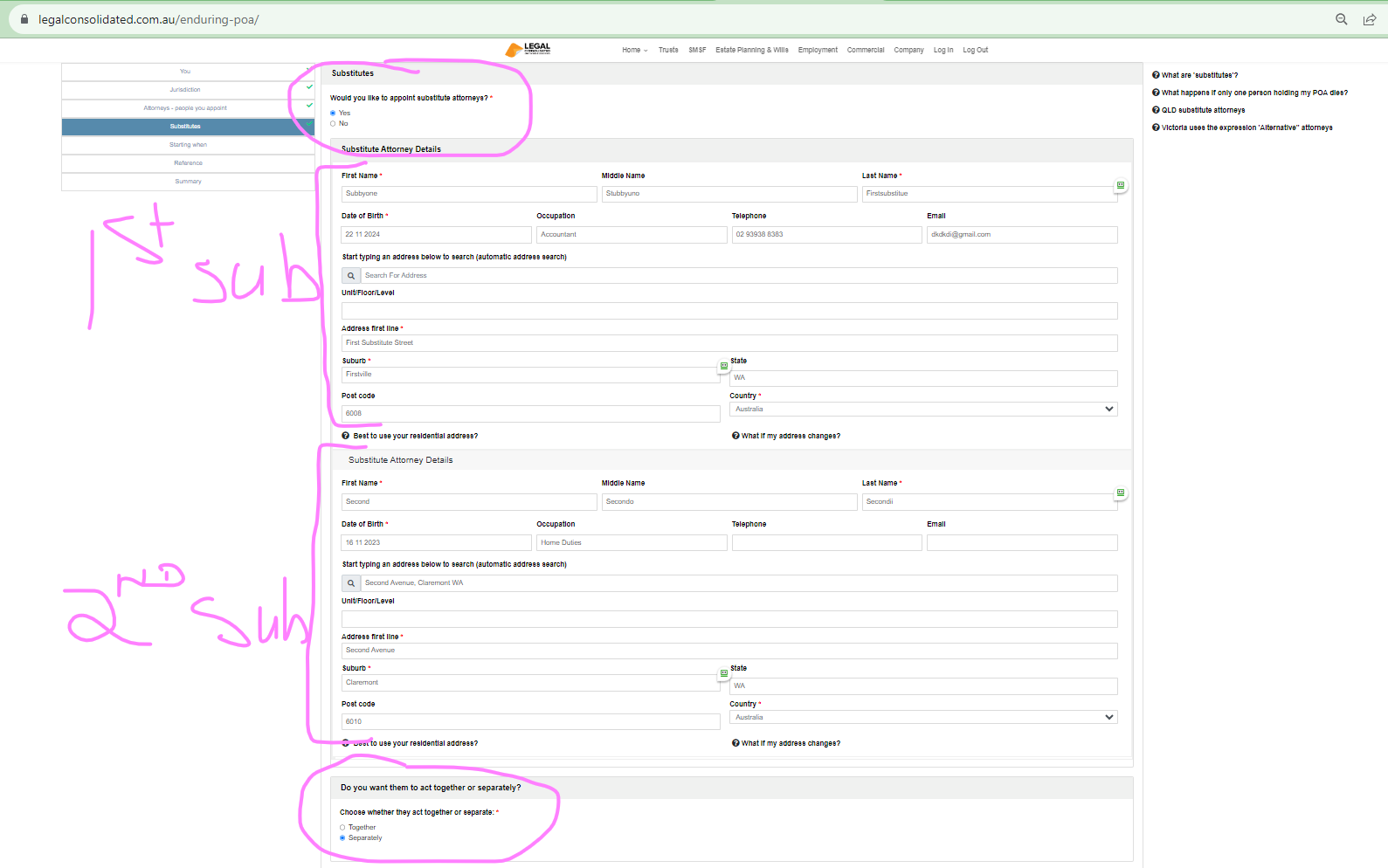The image size is (1388, 868).
Task: Select Yes for appoint substitute attorneys
Action: tap(333, 113)
